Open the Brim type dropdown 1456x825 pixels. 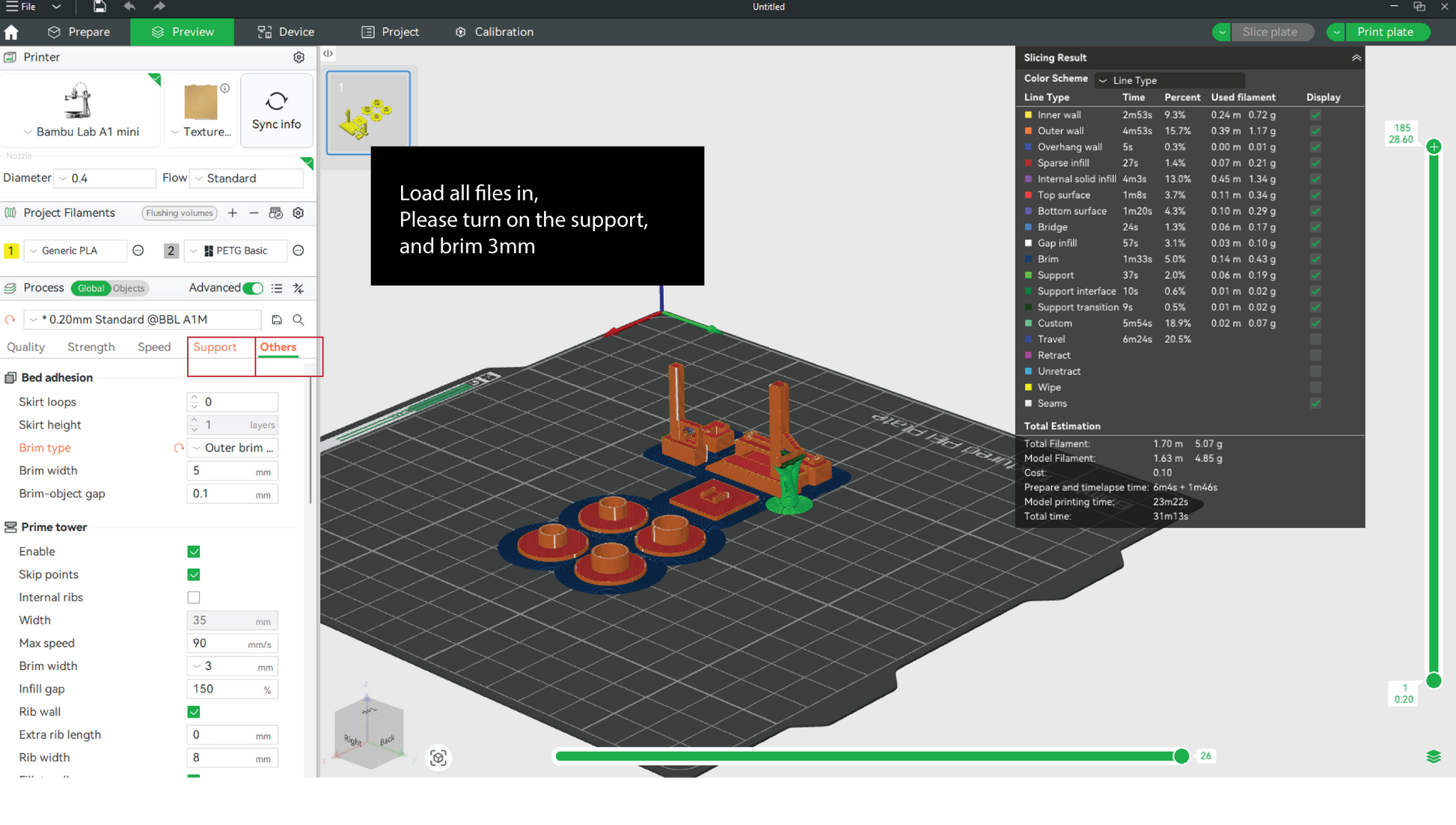(x=233, y=448)
